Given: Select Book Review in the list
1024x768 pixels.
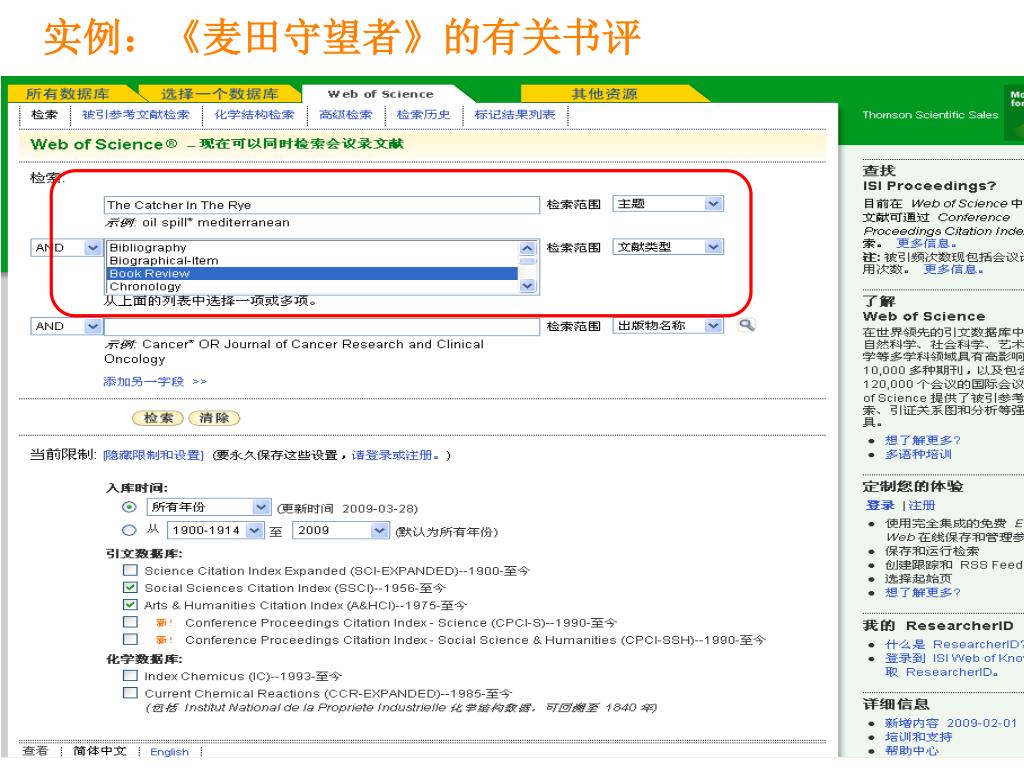Looking at the screenshot, I should click(x=312, y=274).
